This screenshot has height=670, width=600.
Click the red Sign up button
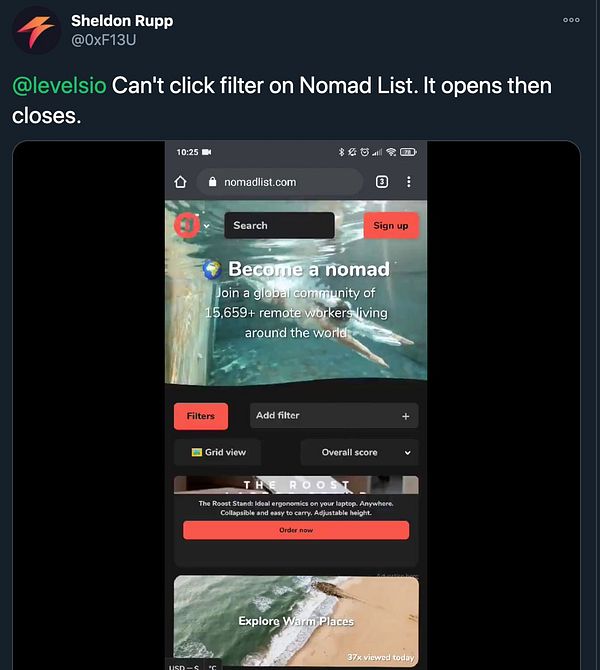[x=391, y=225]
